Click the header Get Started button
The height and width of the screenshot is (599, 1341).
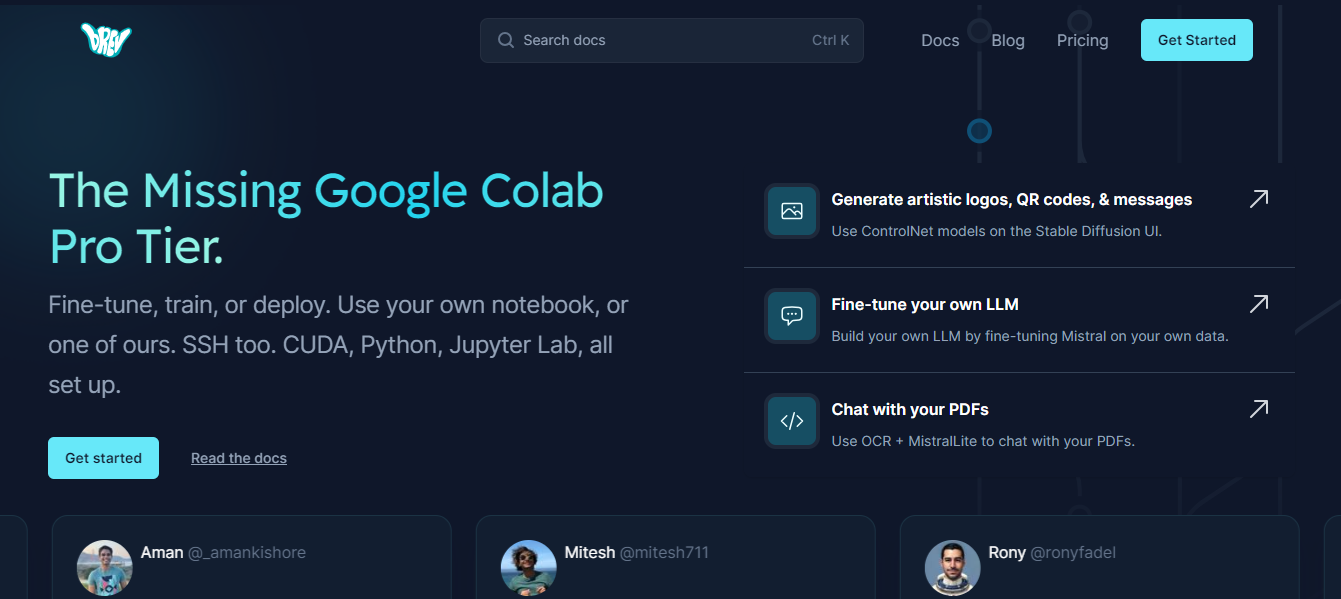[1196, 40]
